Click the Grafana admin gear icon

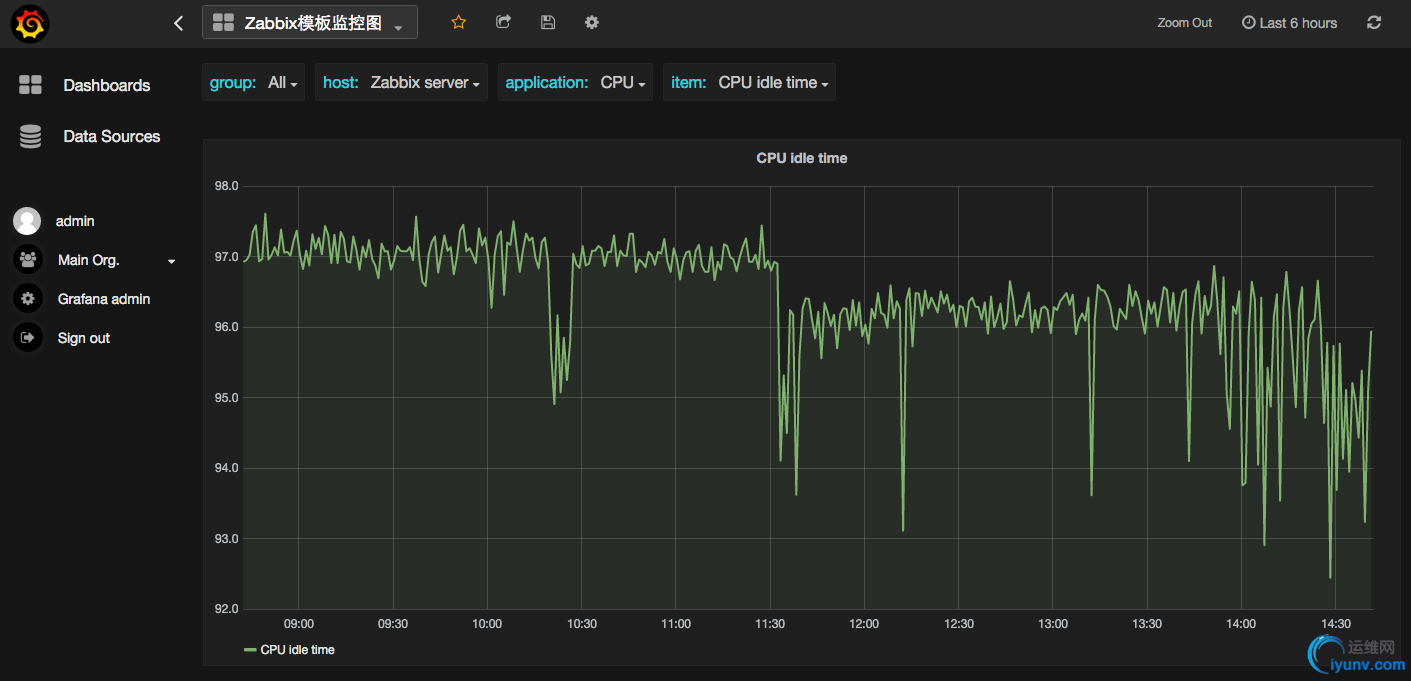[x=28, y=299]
